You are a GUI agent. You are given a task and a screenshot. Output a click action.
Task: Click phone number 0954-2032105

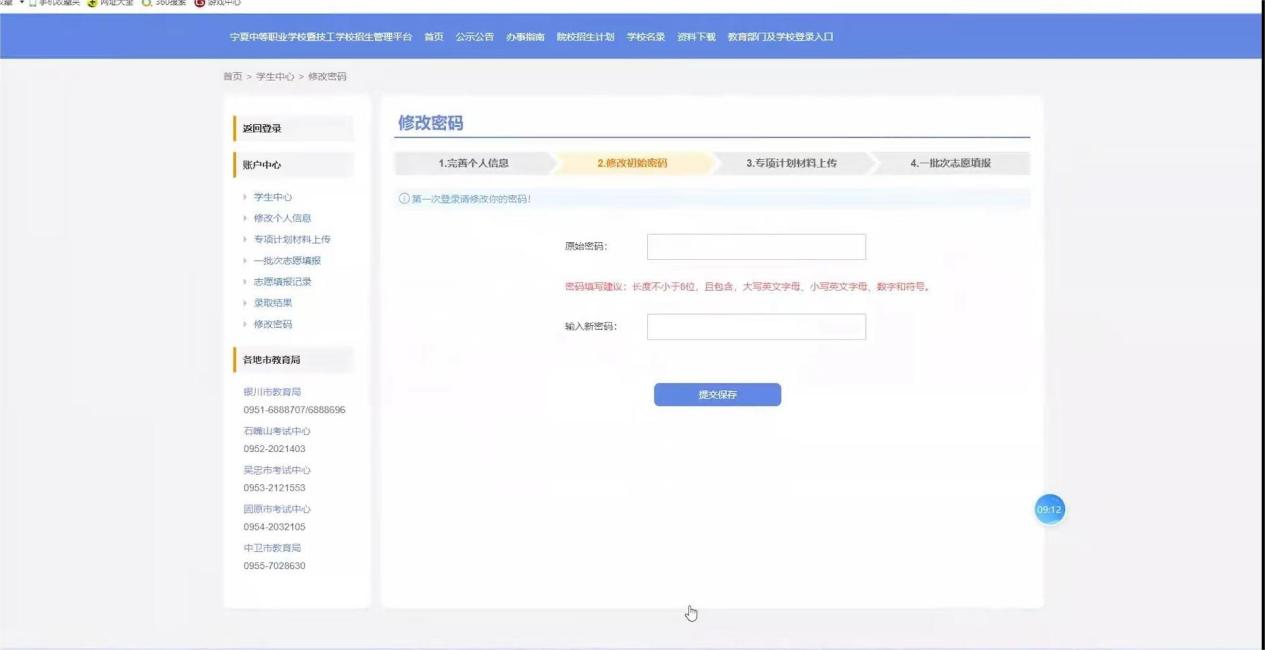tap(274, 527)
